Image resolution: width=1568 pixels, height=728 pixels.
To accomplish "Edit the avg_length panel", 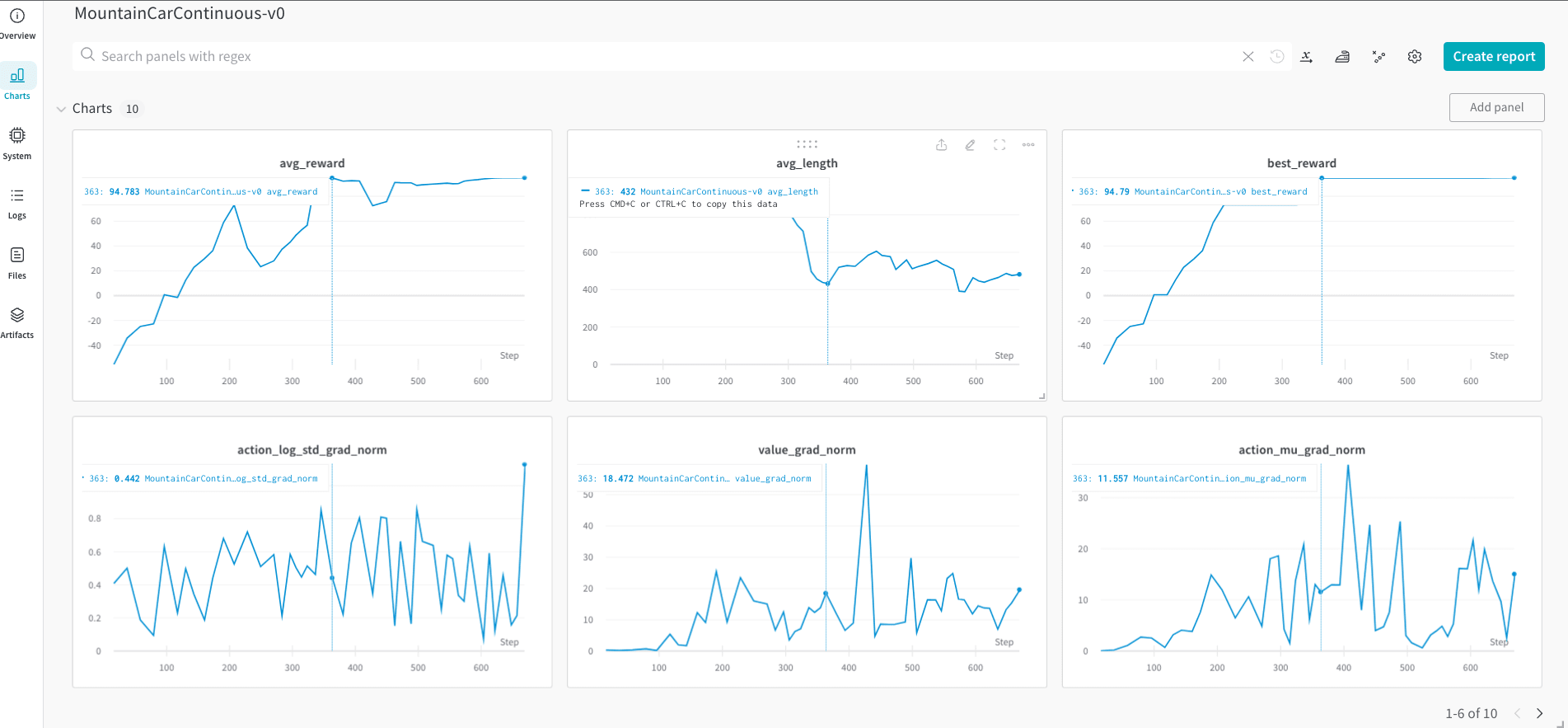I will pos(971,145).
